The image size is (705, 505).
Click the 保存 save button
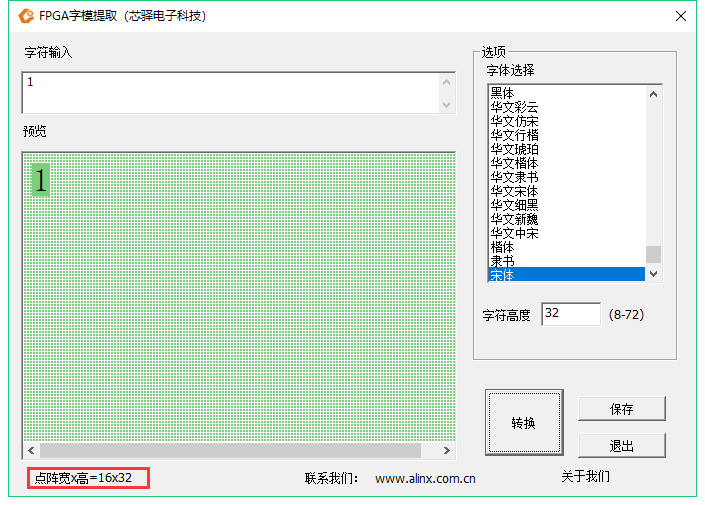click(622, 409)
